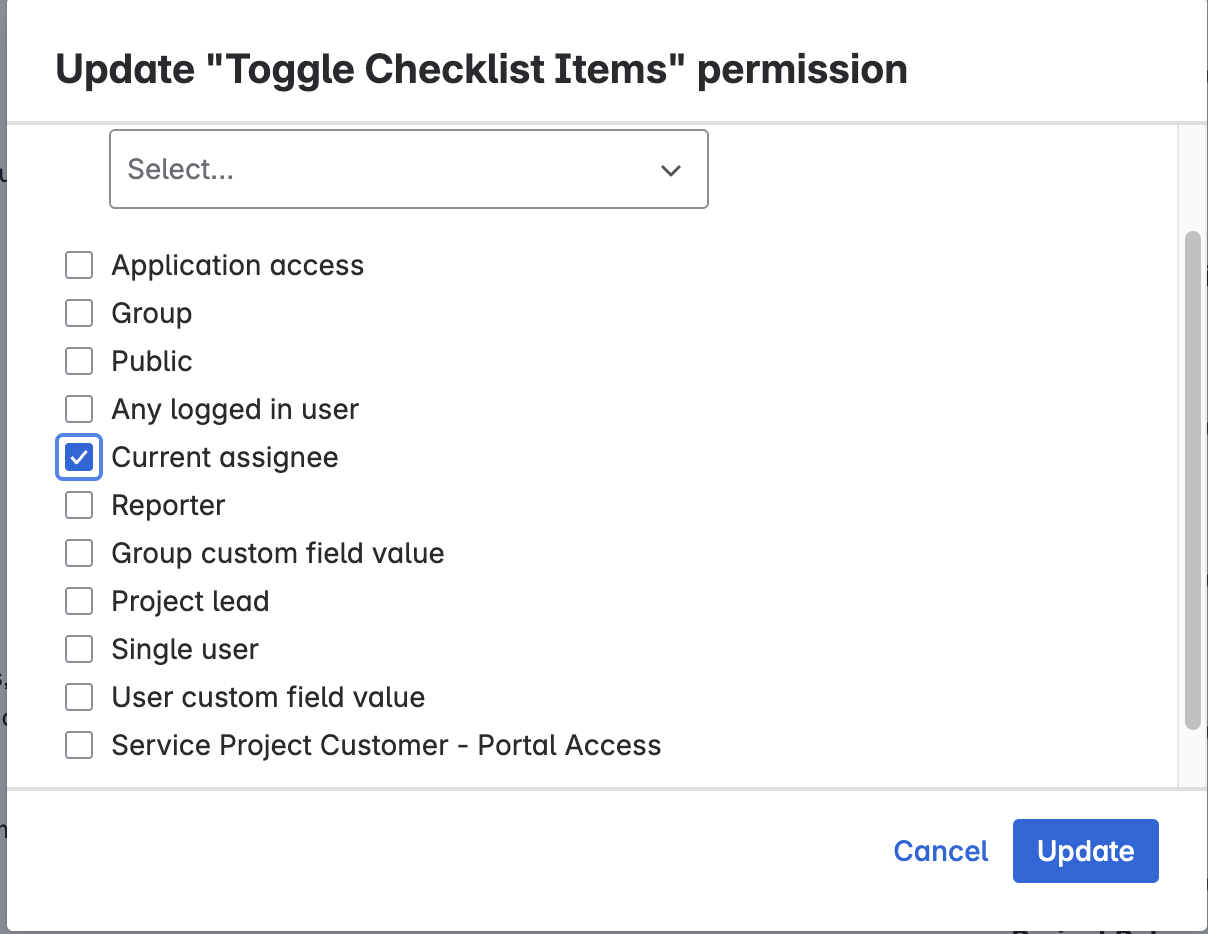
Task: Select the Any logged in user checkbox
Action: pyautogui.click(x=79, y=409)
